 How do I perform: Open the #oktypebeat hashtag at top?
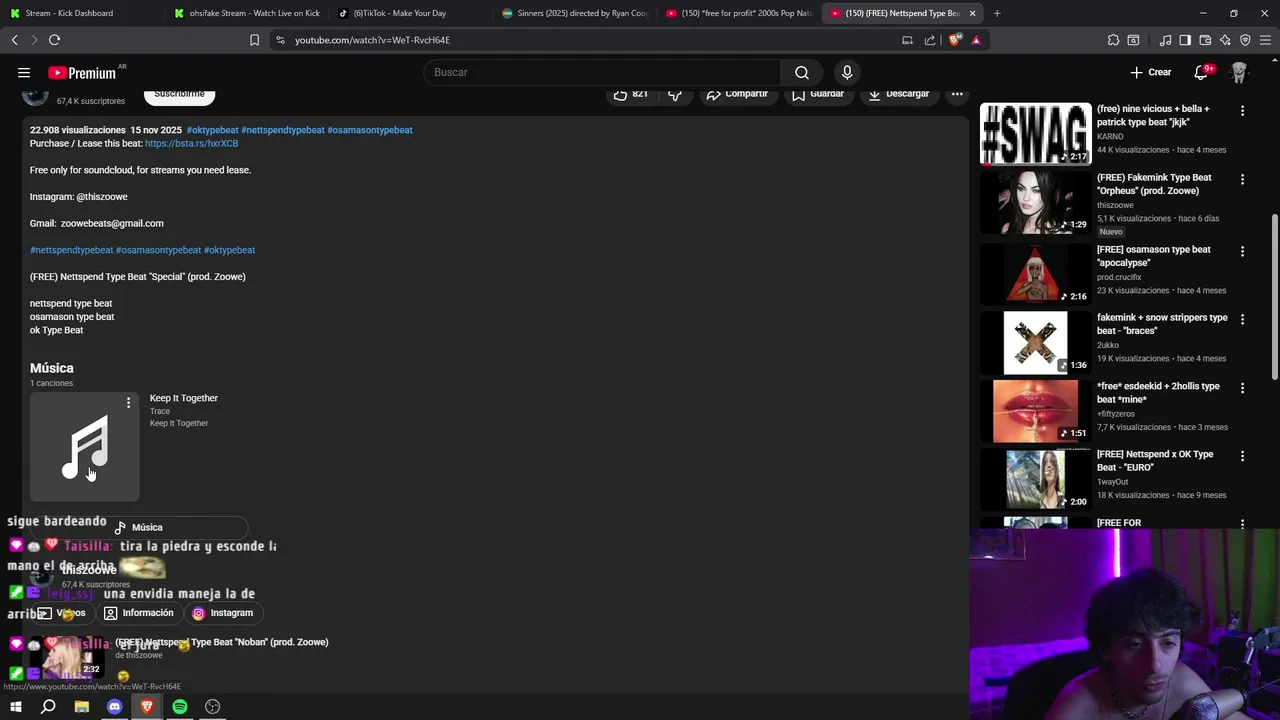tap(212, 130)
